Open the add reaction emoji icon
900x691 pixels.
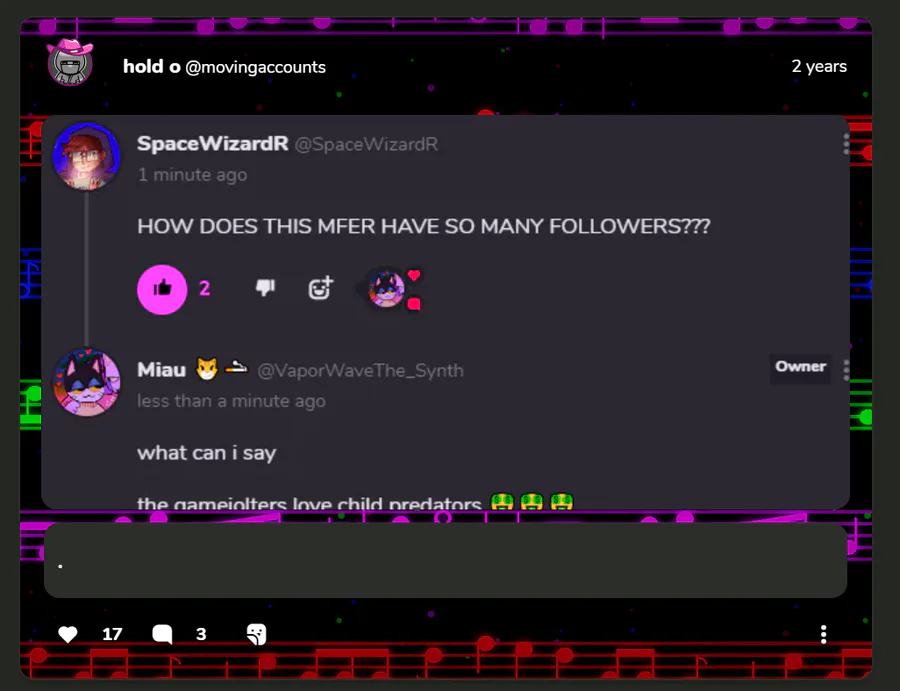(320, 288)
